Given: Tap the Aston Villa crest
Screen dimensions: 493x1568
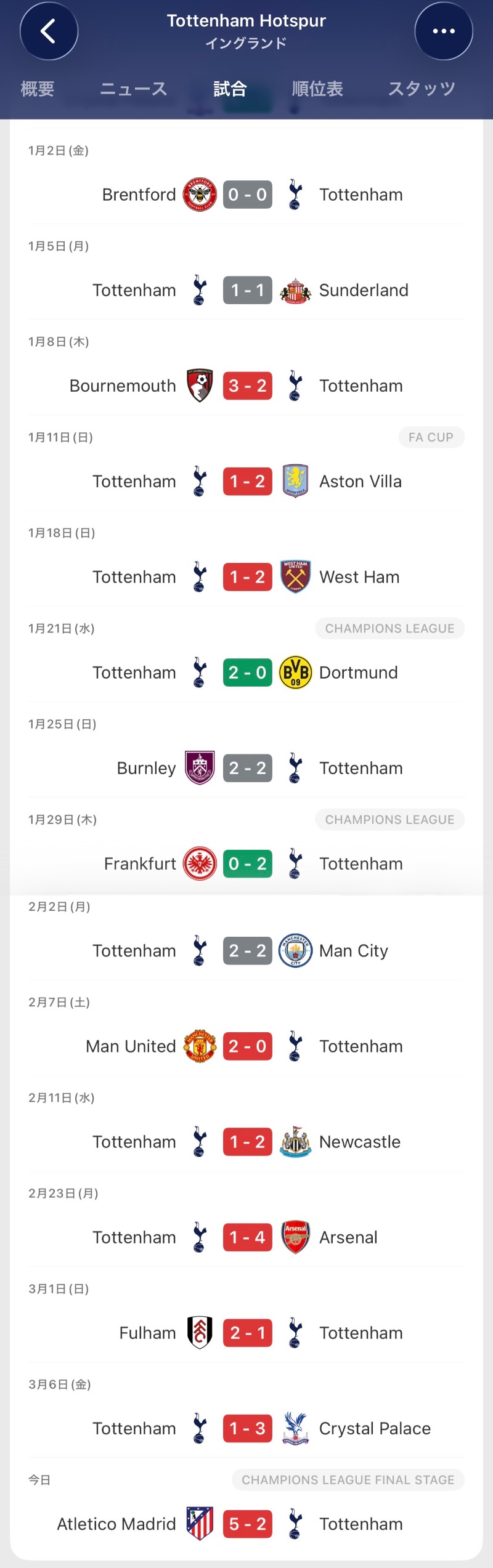Looking at the screenshot, I should click(x=296, y=482).
